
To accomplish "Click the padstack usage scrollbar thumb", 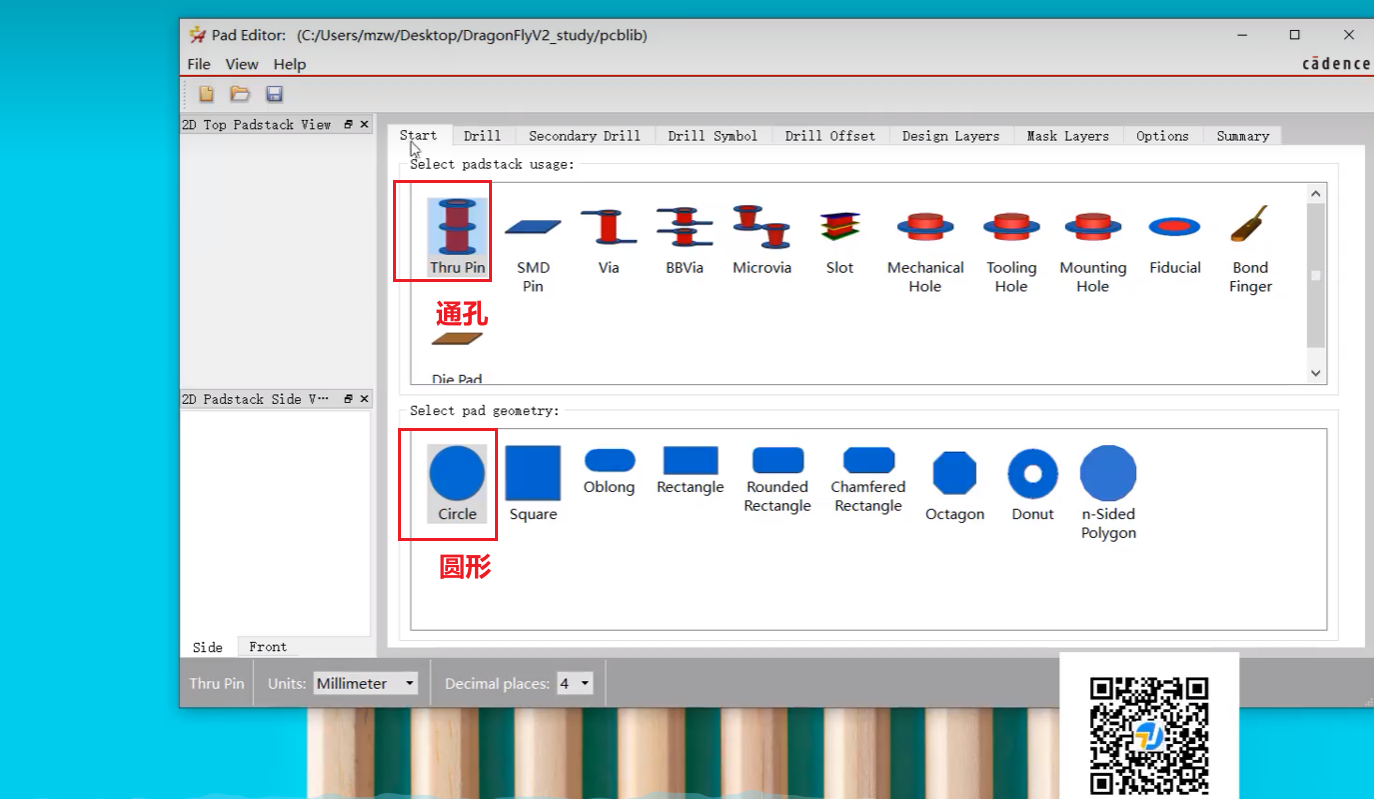I will click(1316, 276).
